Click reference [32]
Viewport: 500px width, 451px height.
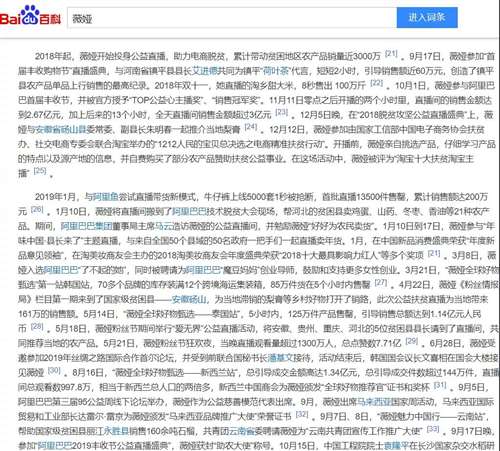[302, 414]
